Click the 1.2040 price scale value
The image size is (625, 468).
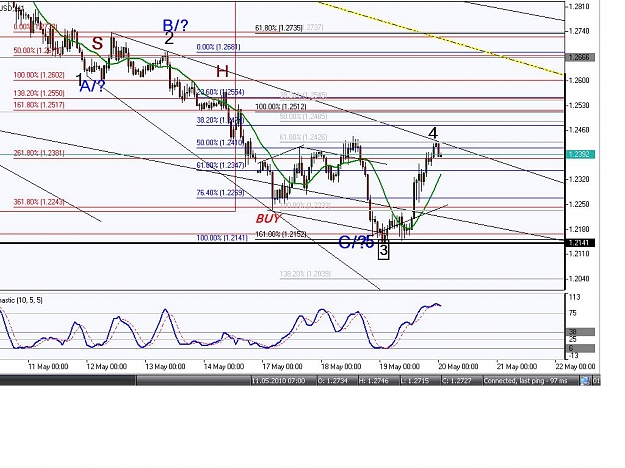(579, 279)
